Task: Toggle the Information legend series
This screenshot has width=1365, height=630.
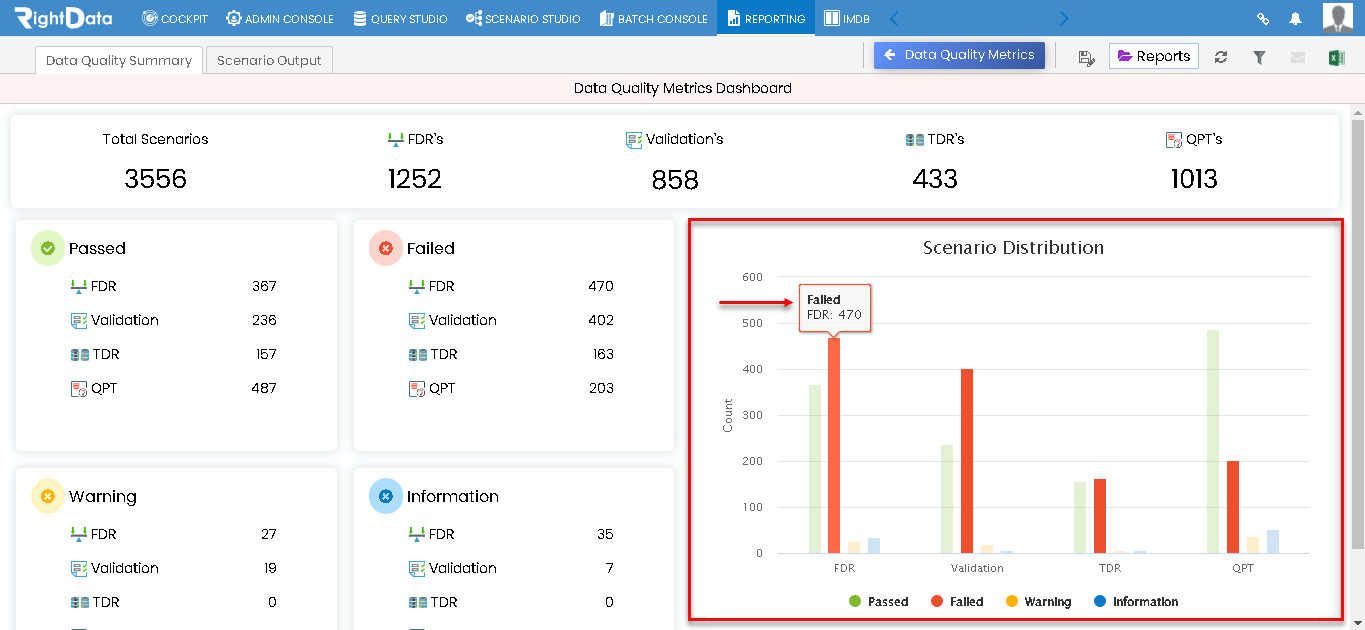Action: click(1135, 602)
